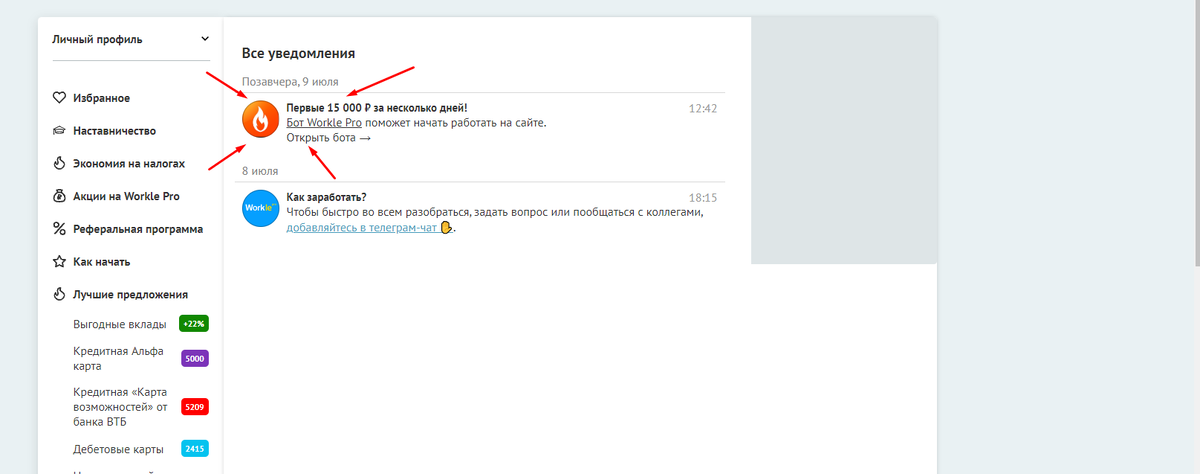Click the Открыть бота link
The height and width of the screenshot is (474, 1200).
(x=328, y=138)
